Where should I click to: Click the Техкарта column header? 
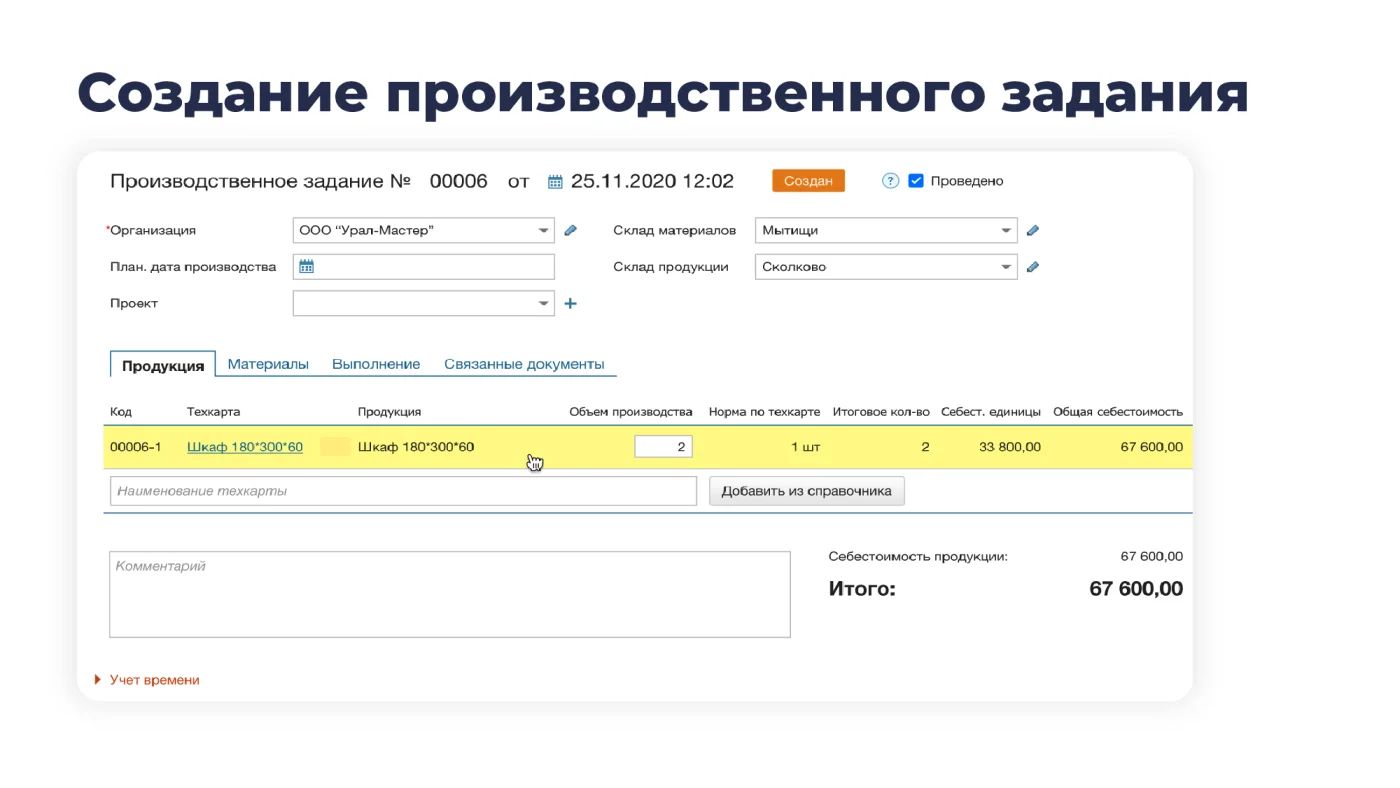pyautogui.click(x=213, y=412)
